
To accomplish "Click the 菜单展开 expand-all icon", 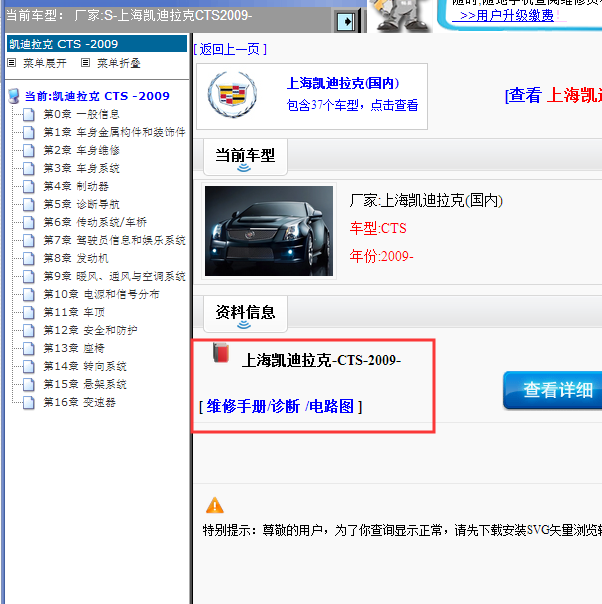I will tap(12, 62).
